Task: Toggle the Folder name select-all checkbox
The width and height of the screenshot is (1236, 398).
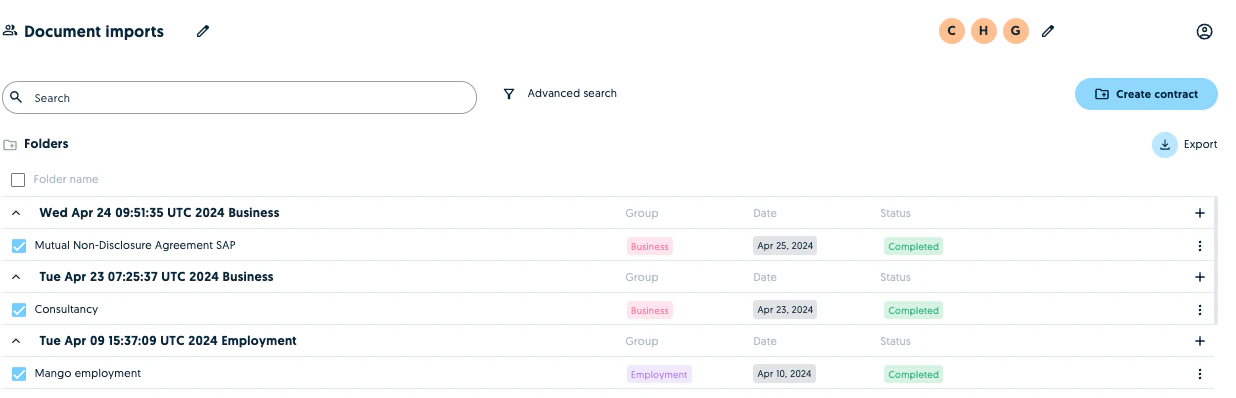Action: click(18, 180)
